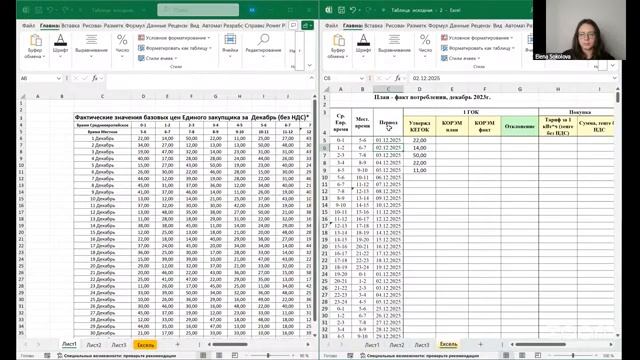Click zoom slider in left window status bar
The image size is (640, 360).
pyautogui.click(x=268, y=356)
